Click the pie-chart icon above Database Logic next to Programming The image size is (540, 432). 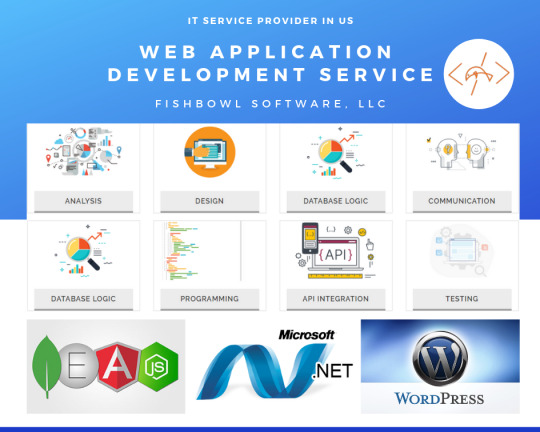(83, 250)
